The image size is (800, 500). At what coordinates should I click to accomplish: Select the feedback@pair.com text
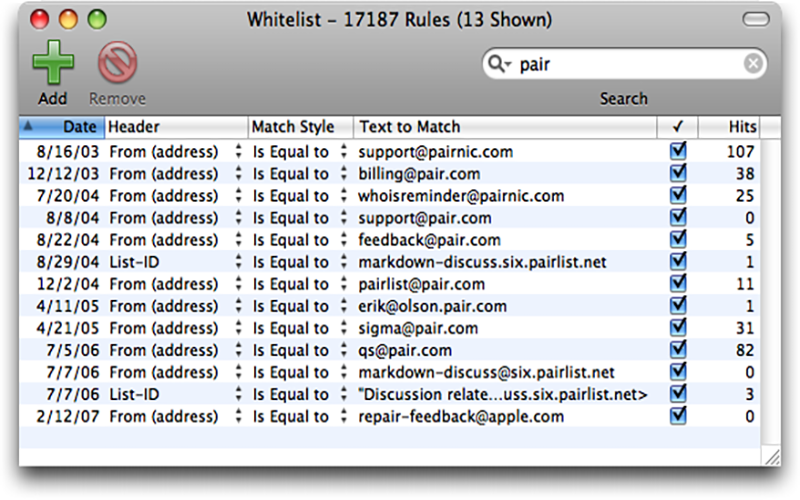[429, 240]
